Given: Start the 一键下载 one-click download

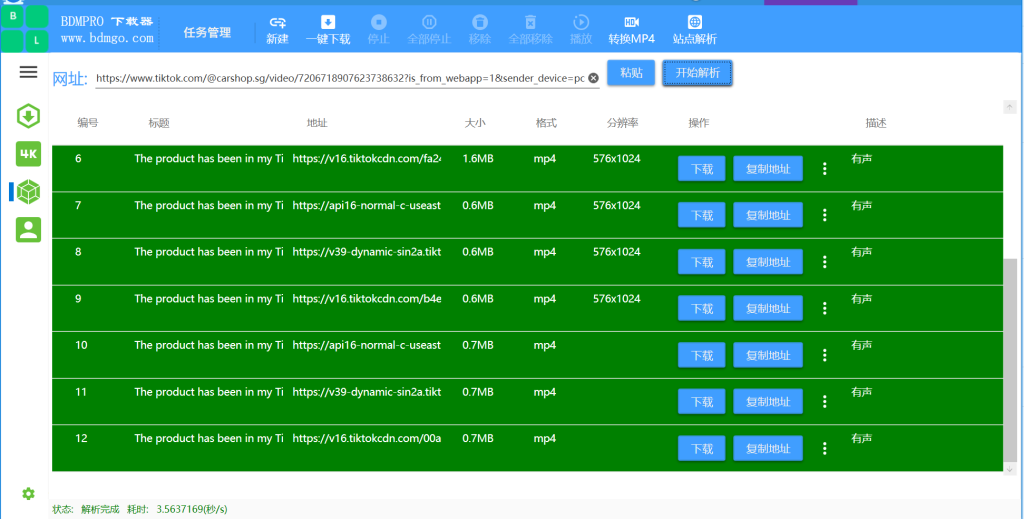Looking at the screenshot, I should (x=328, y=31).
